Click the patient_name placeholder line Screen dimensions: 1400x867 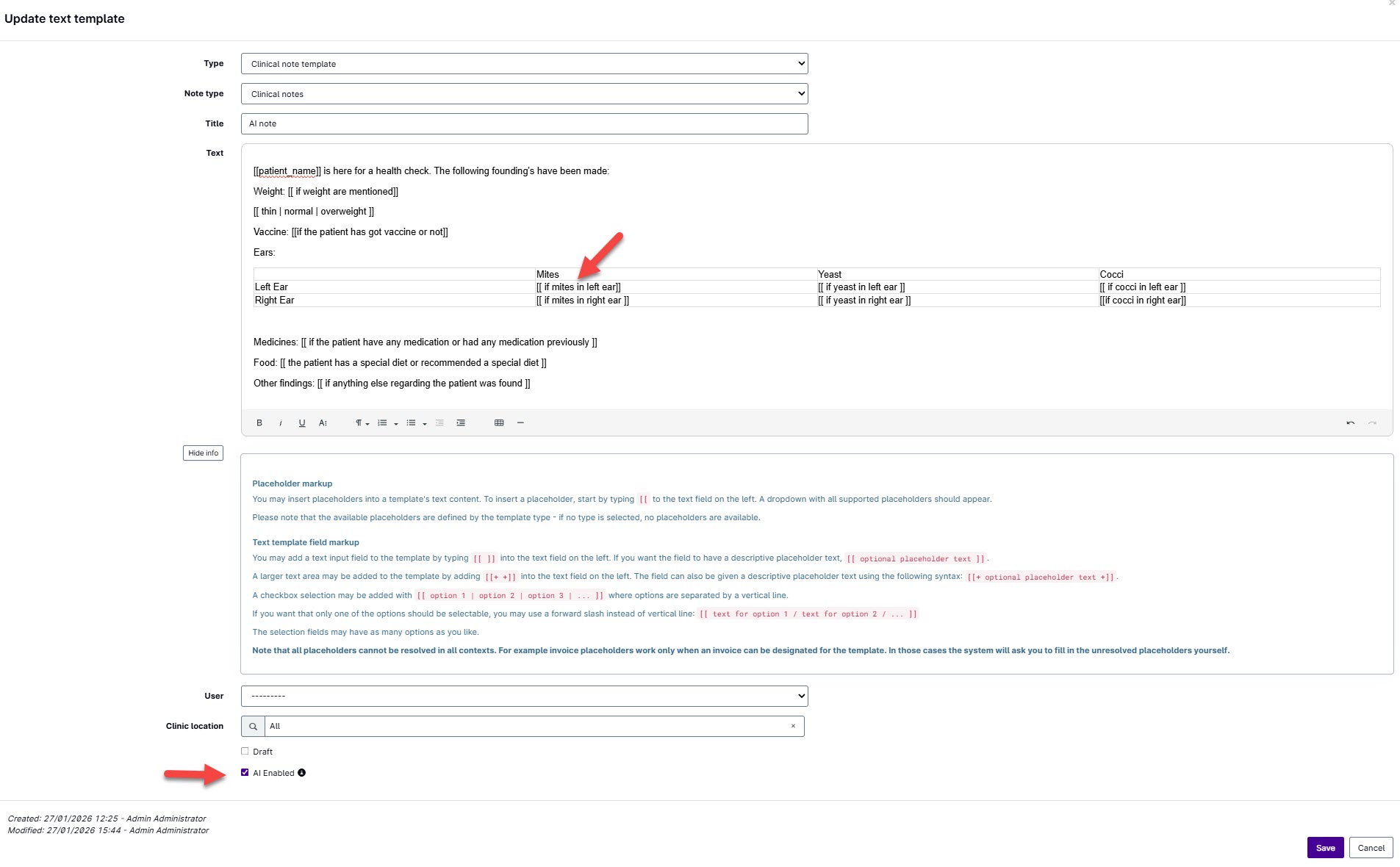(x=431, y=171)
